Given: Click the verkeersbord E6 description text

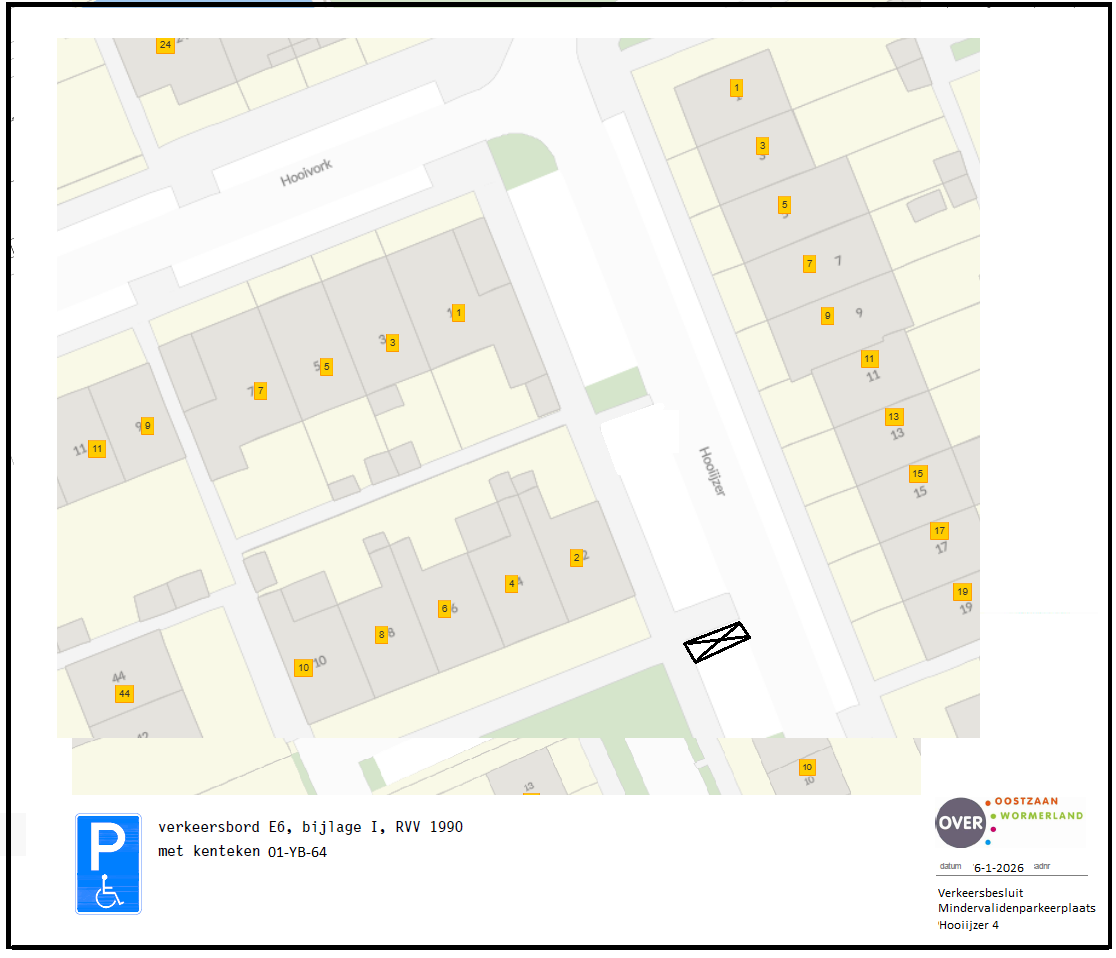Looking at the screenshot, I should click(x=310, y=827).
